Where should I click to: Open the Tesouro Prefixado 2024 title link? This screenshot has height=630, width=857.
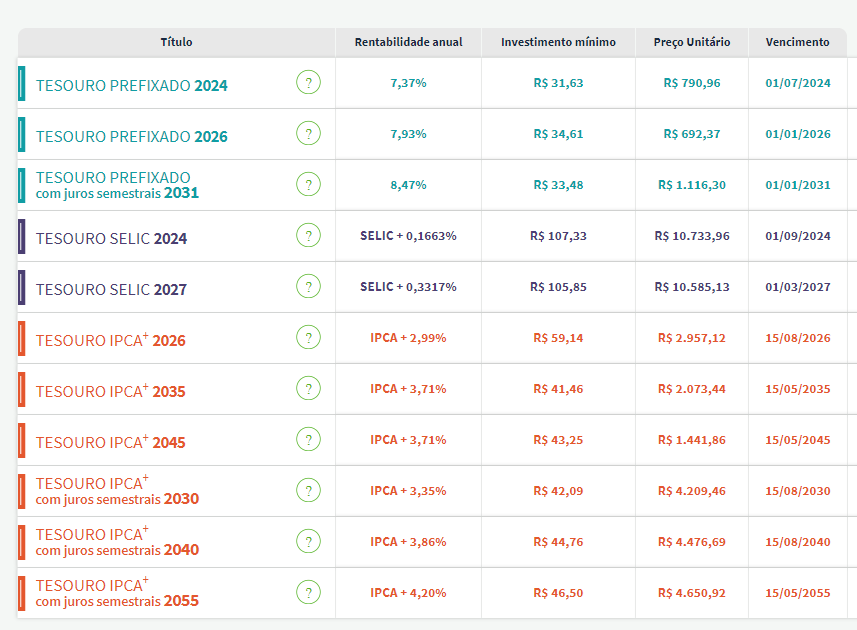coord(131,86)
